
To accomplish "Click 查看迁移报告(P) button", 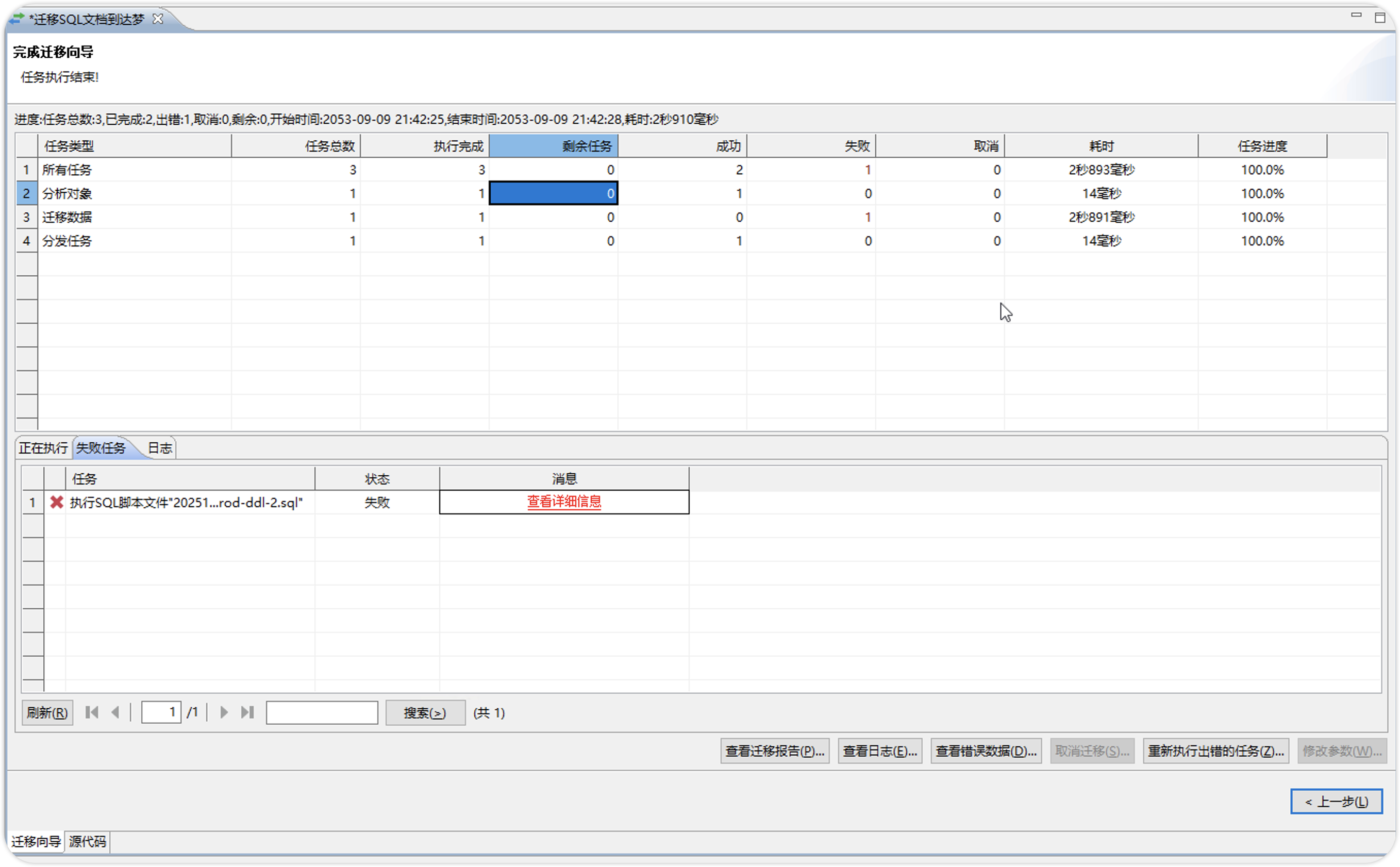I will point(775,751).
